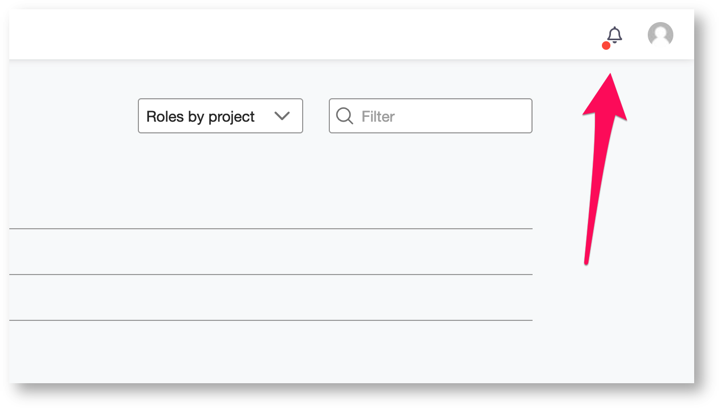Viewport: 720px width, 409px height.
Task: Select the first empty list row
Action: pyautogui.click(x=271, y=252)
